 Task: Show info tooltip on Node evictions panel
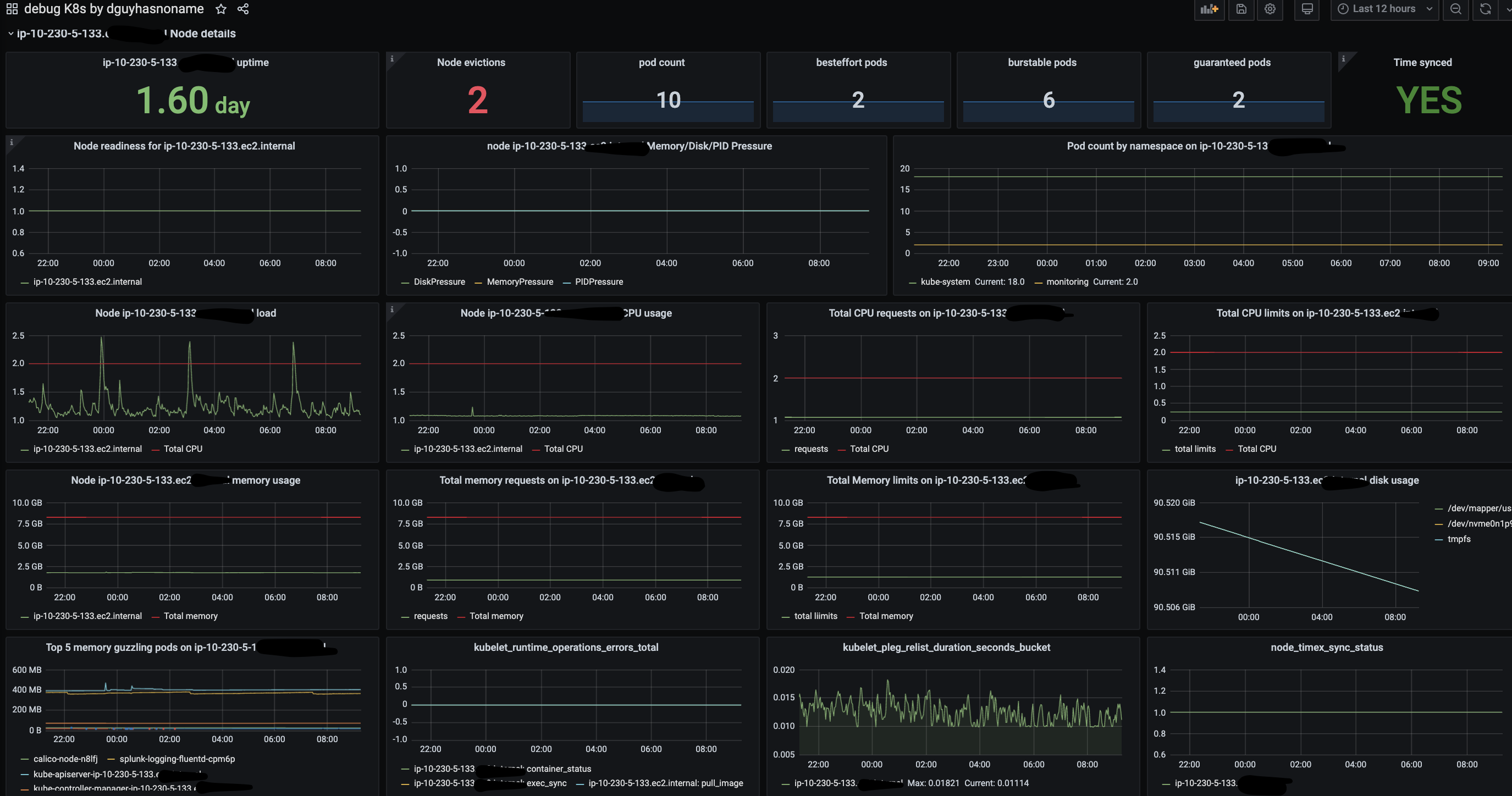[392, 58]
